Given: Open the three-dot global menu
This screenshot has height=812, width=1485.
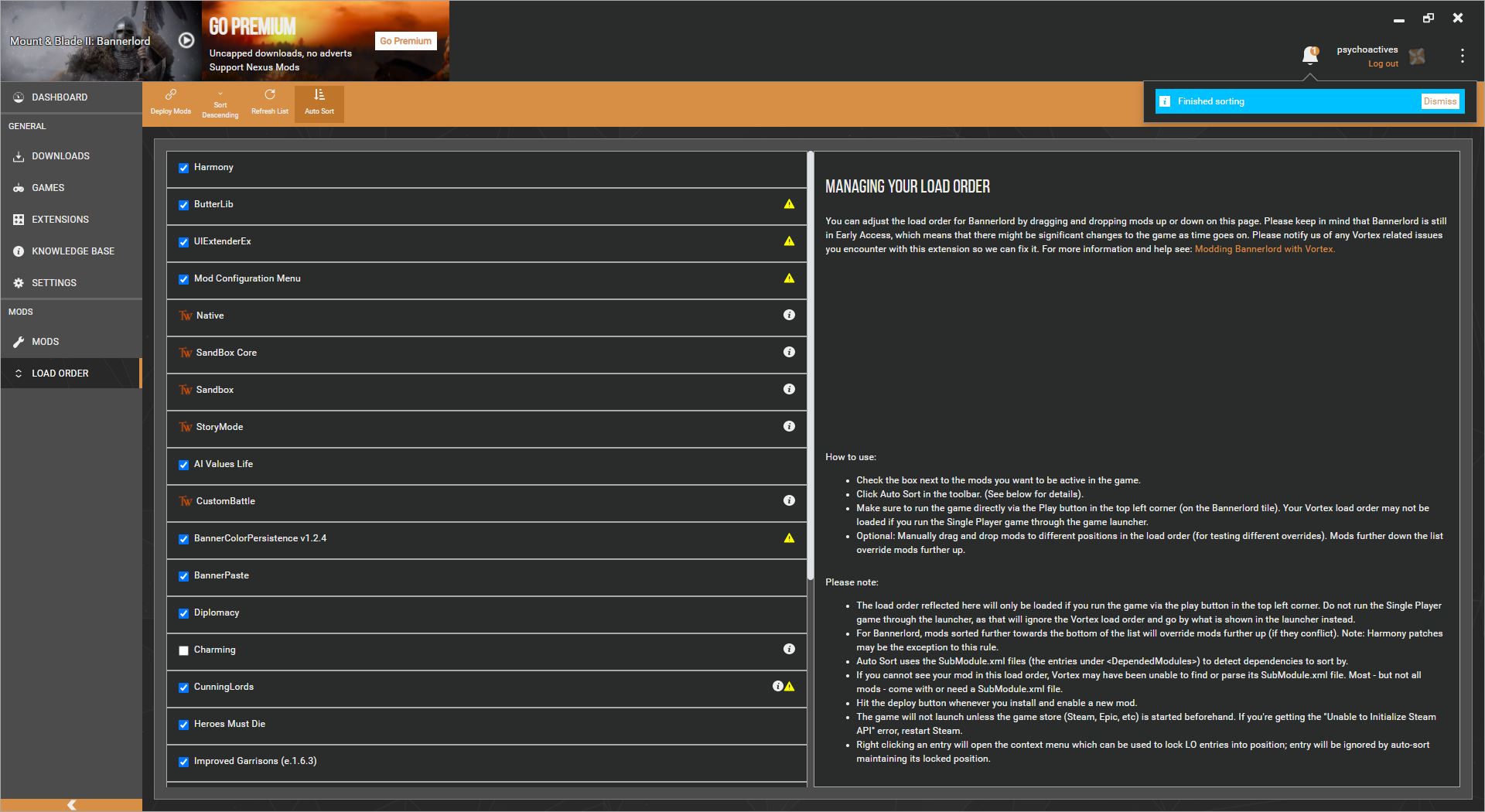Looking at the screenshot, I should (1462, 56).
